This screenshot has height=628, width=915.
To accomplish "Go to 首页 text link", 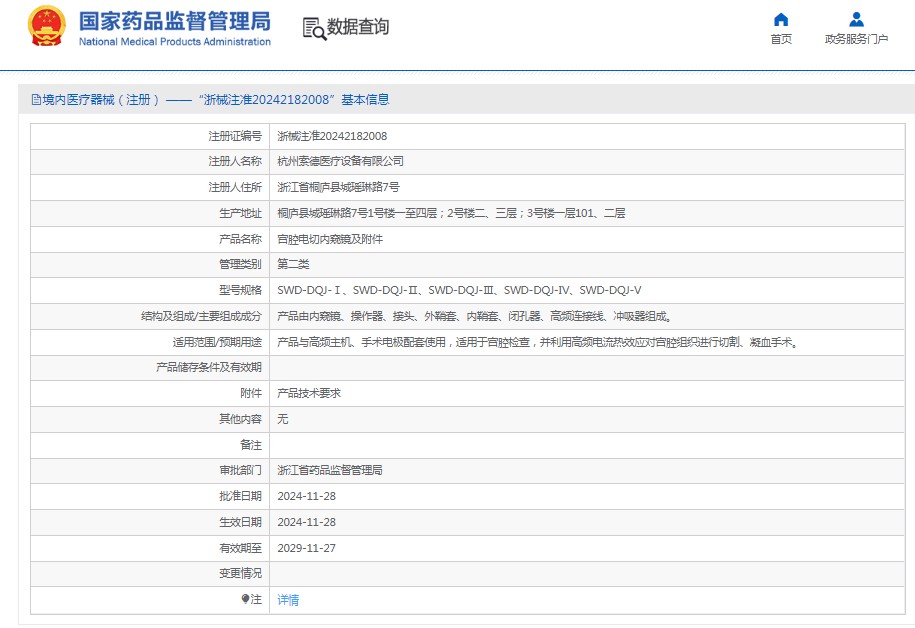I will [781, 39].
